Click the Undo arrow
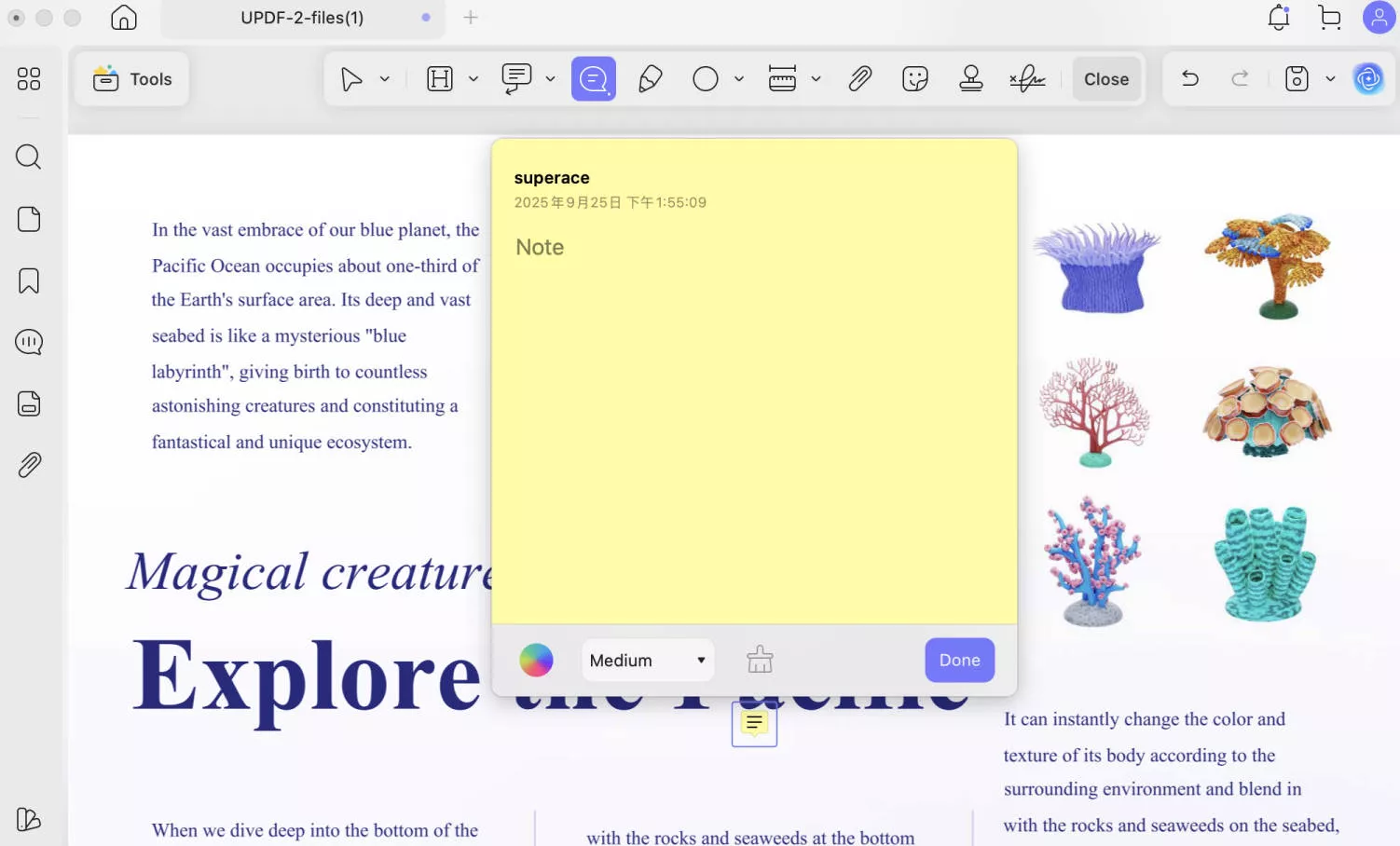The width and height of the screenshot is (1400, 846). tap(1188, 78)
